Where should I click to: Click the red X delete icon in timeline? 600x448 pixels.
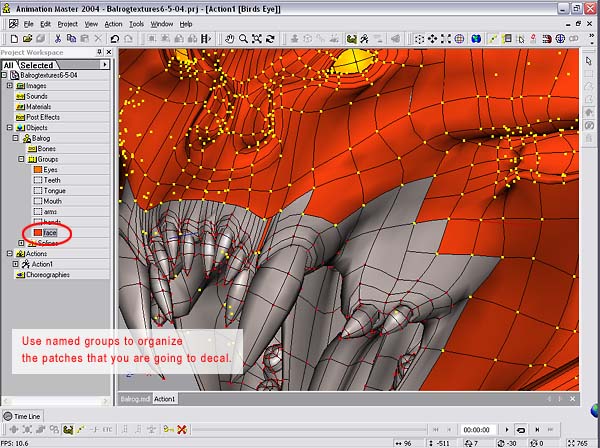click(x=182, y=429)
